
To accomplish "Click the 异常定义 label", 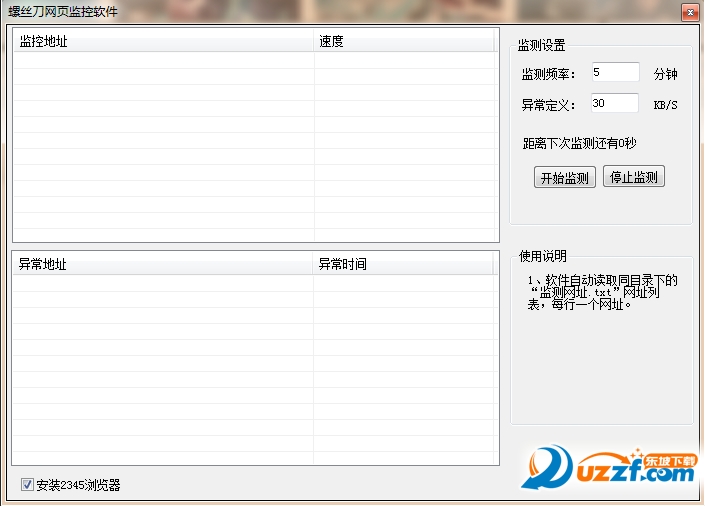I will click(x=548, y=105).
